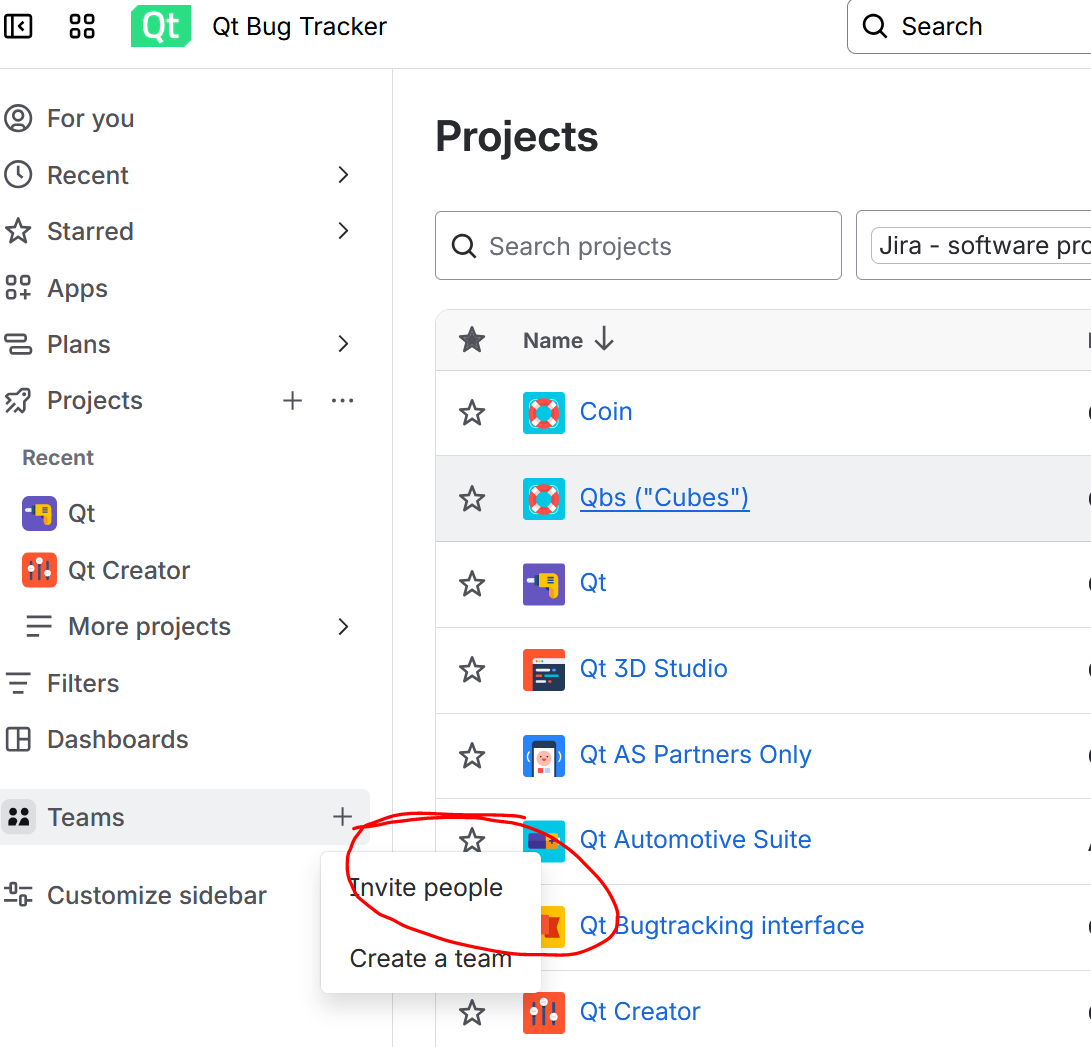Open the Coin project link
This screenshot has height=1047, width=1091.
[606, 412]
